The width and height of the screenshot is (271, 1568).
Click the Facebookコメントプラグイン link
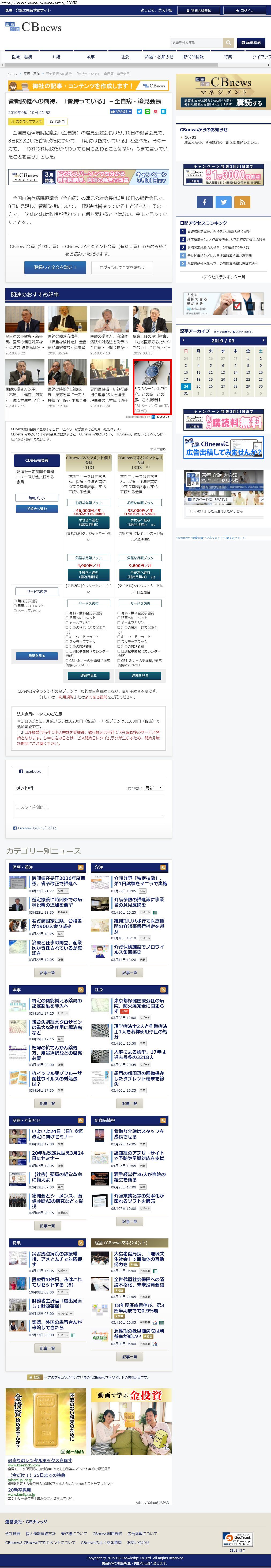[x=37, y=828]
